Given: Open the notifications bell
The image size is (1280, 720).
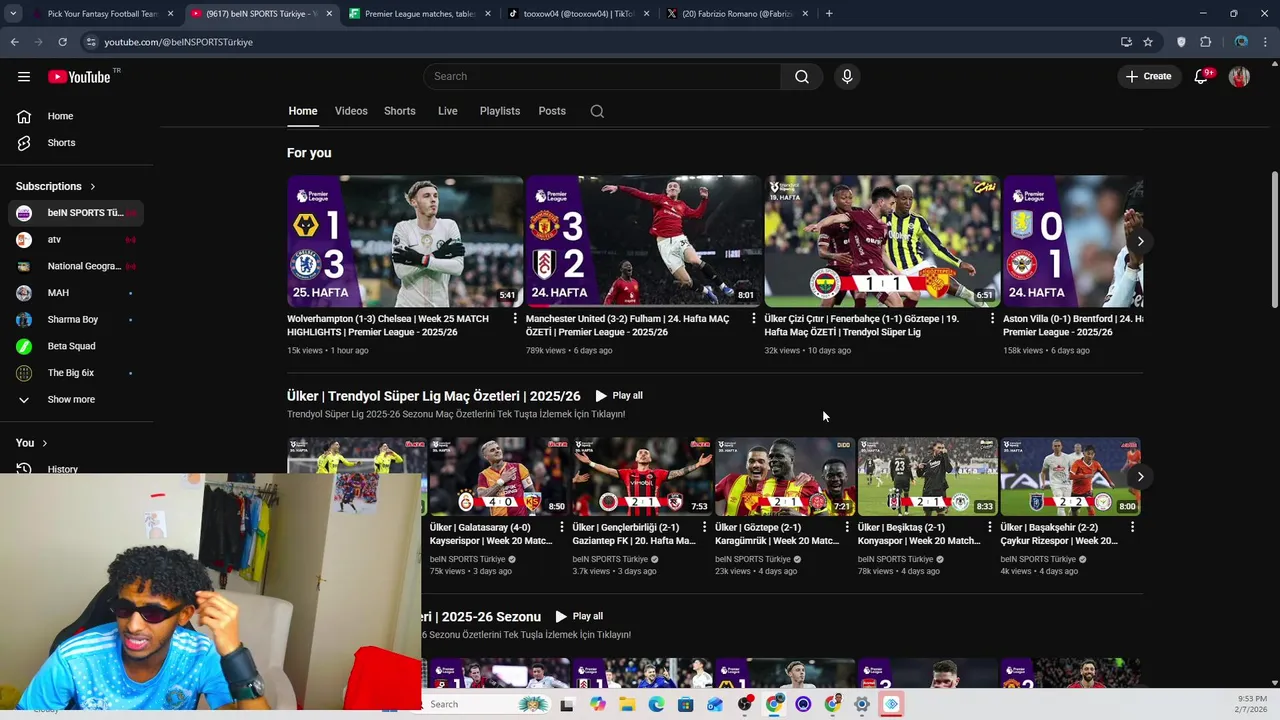Looking at the screenshot, I should click(1202, 76).
